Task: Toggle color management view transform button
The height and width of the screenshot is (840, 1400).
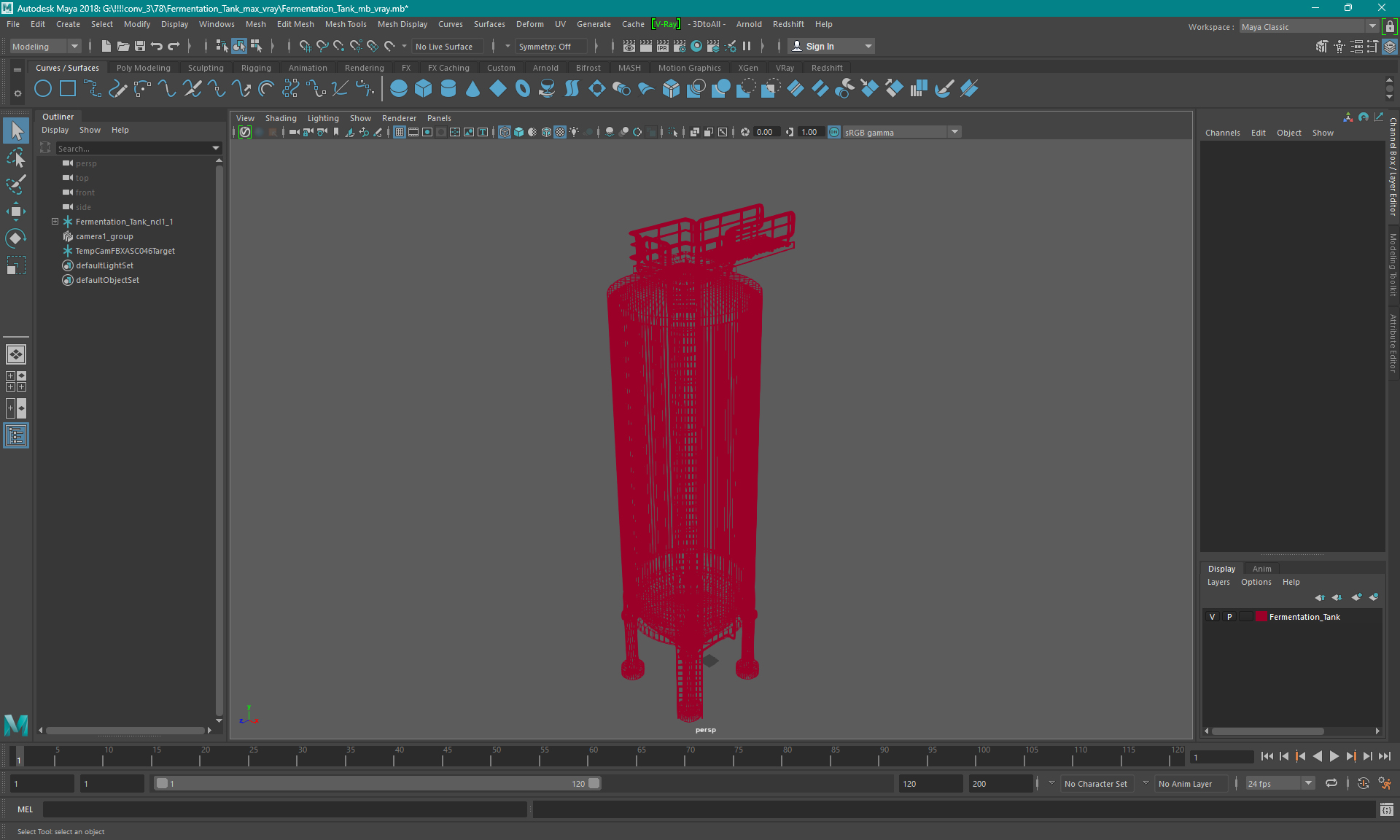Action: [834, 132]
